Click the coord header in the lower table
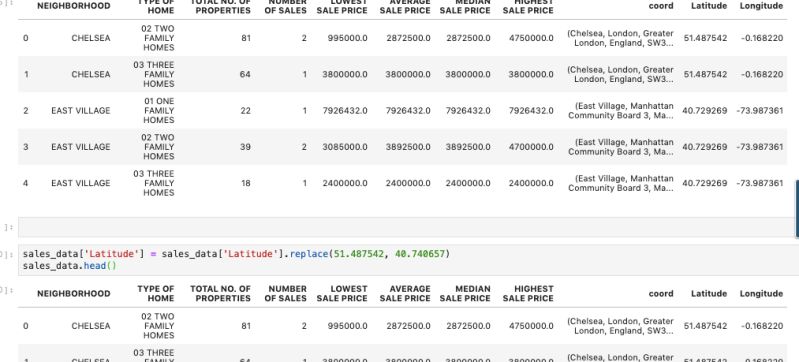The width and height of the screenshot is (799, 362). (x=661, y=294)
